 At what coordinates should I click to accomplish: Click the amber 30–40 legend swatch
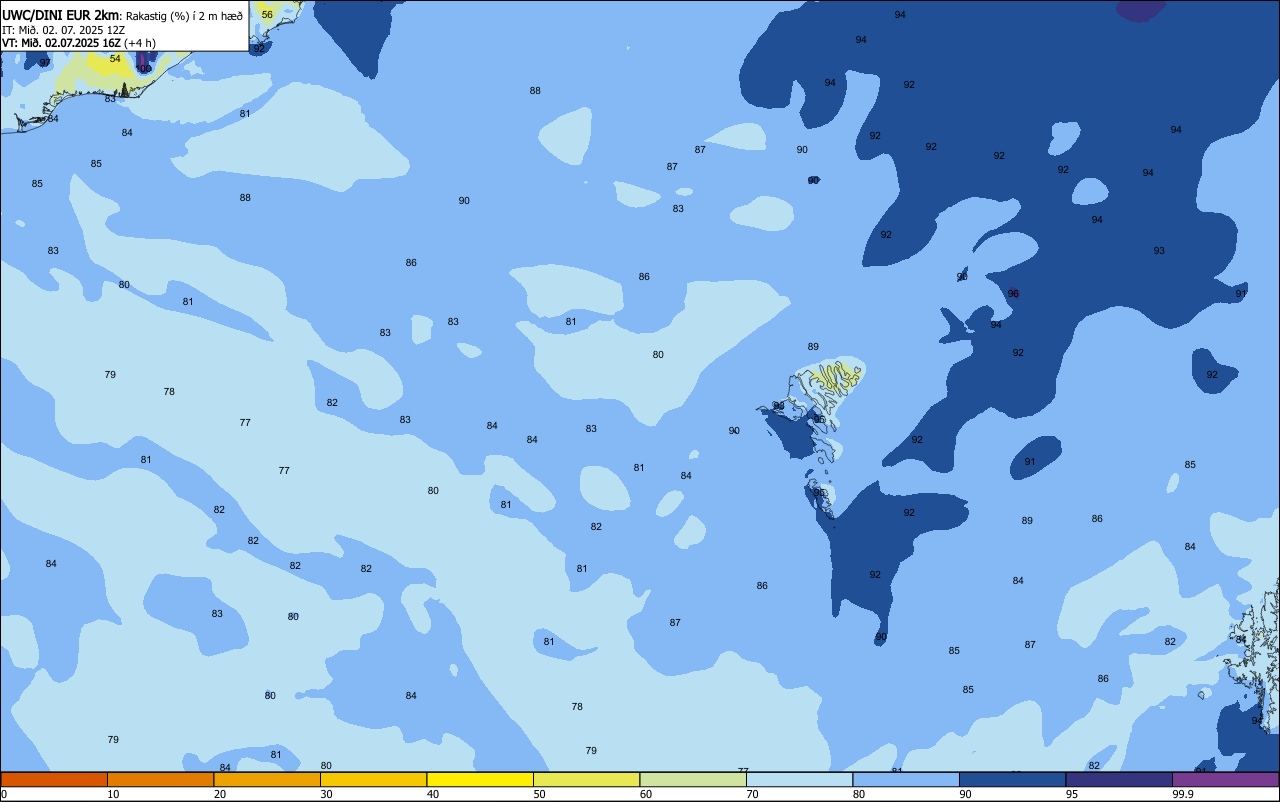(373, 779)
